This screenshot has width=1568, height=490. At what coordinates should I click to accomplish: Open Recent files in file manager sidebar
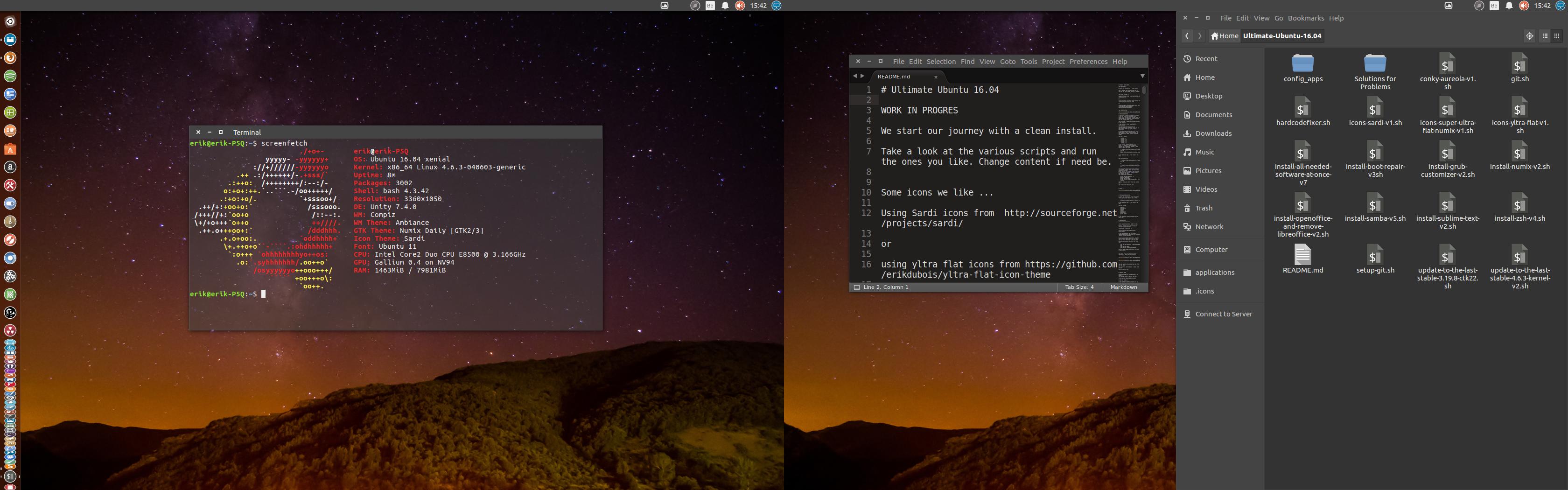click(x=1206, y=59)
